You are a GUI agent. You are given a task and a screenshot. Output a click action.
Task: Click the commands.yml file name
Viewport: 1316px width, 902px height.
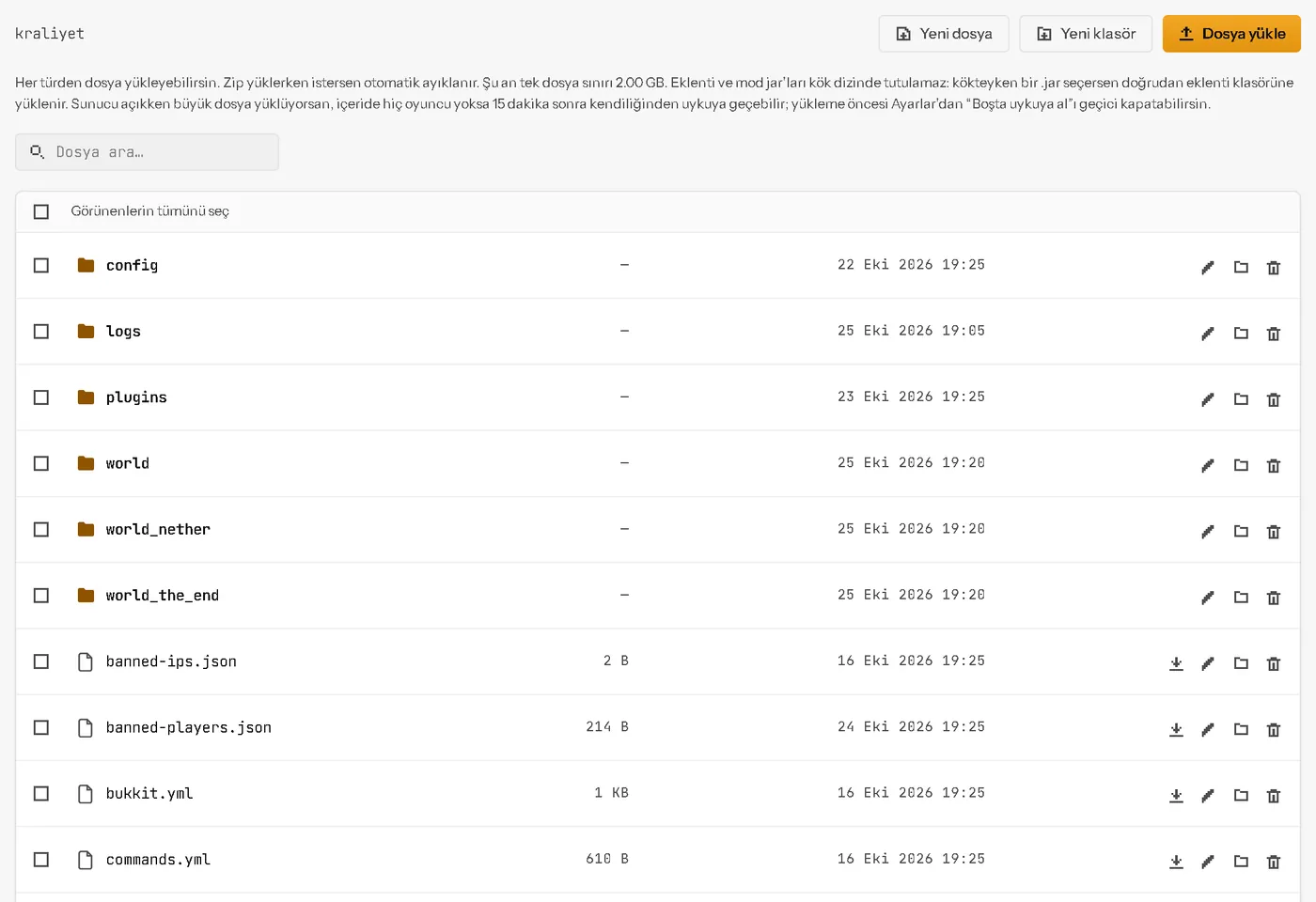(x=158, y=860)
